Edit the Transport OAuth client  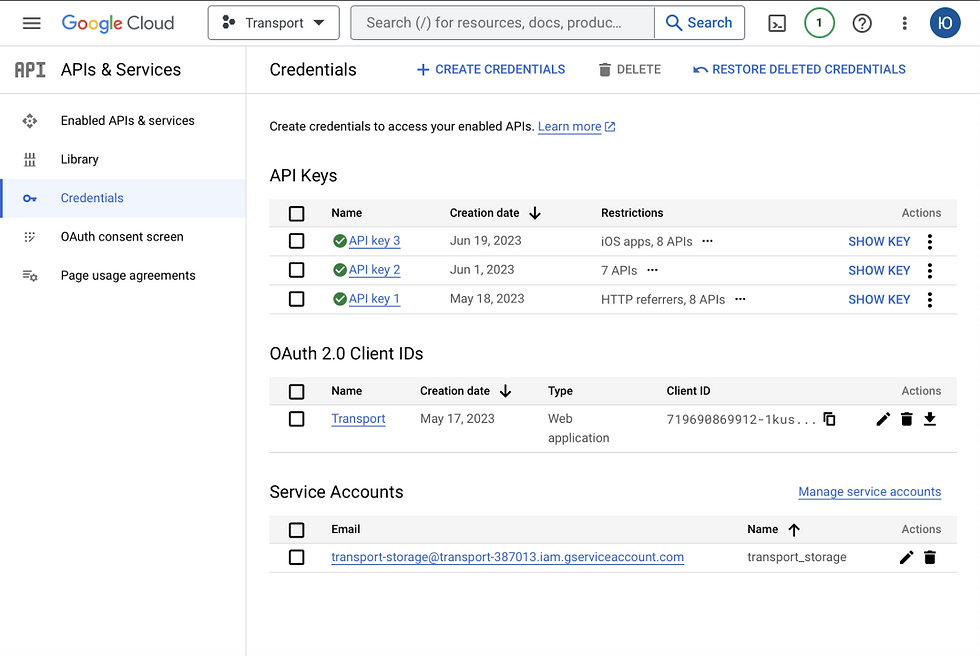point(882,419)
